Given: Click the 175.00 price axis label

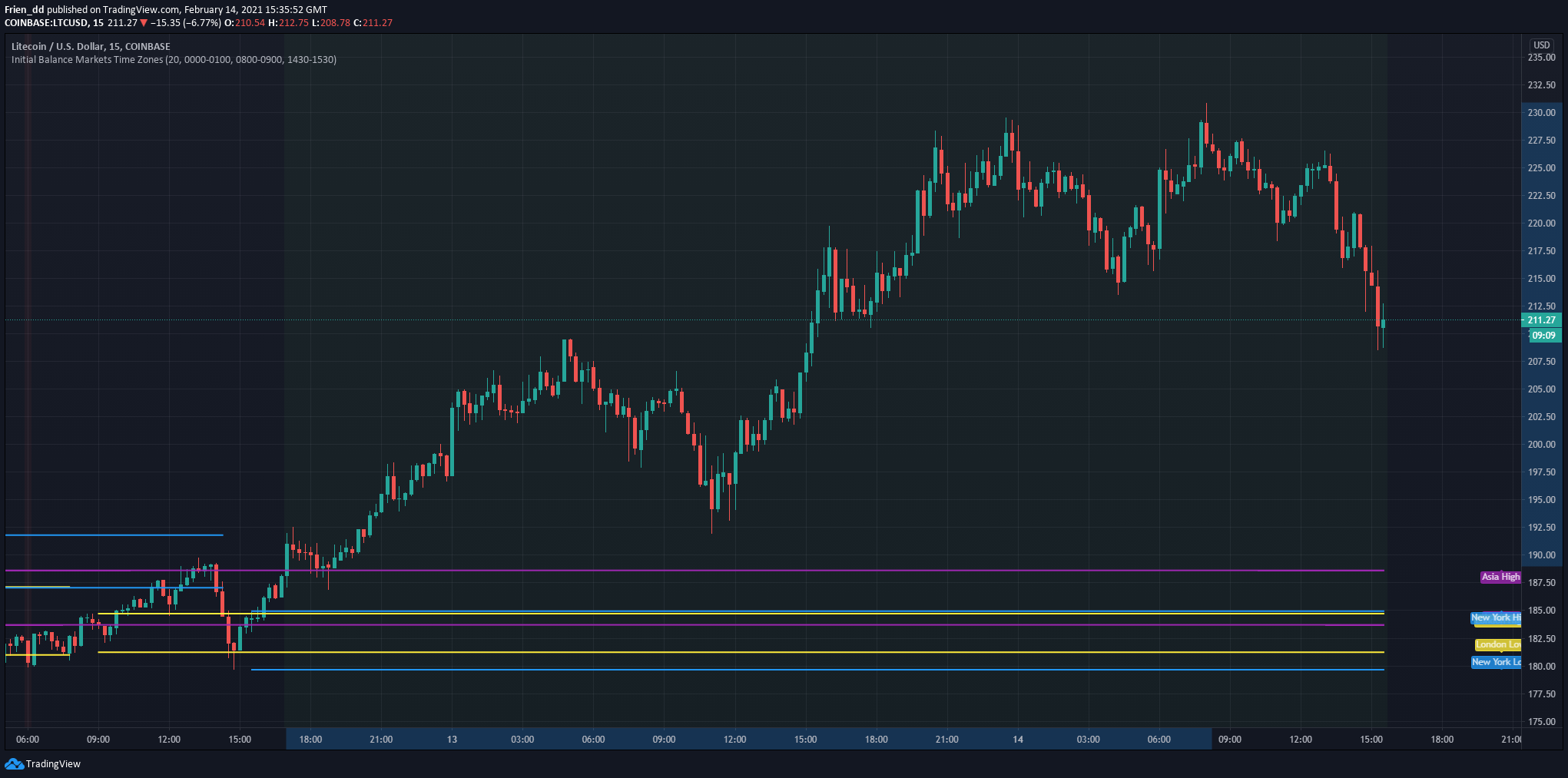Looking at the screenshot, I should point(1542,722).
